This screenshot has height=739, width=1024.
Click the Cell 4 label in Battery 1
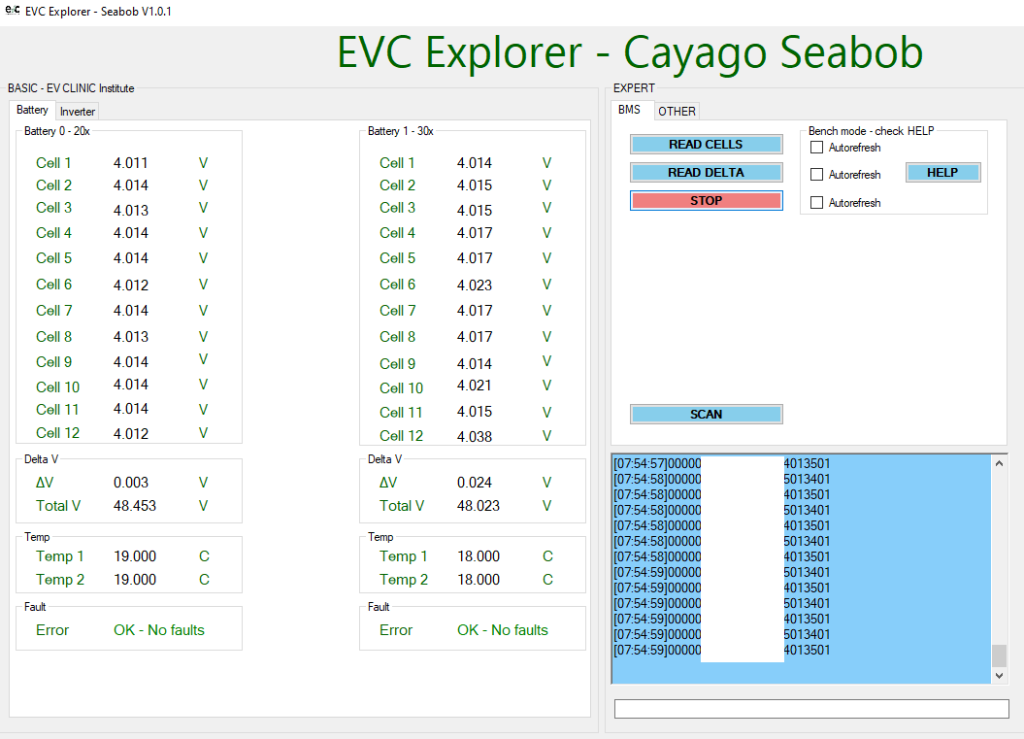(397, 233)
